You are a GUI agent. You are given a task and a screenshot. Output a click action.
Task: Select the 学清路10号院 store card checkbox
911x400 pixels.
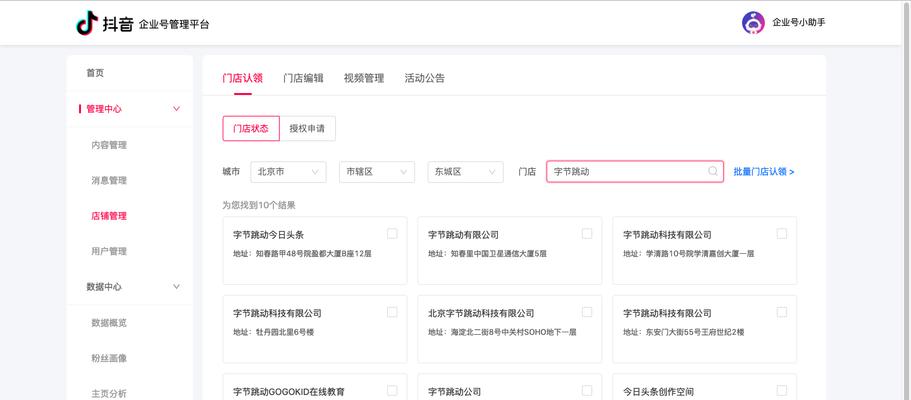[x=781, y=234]
